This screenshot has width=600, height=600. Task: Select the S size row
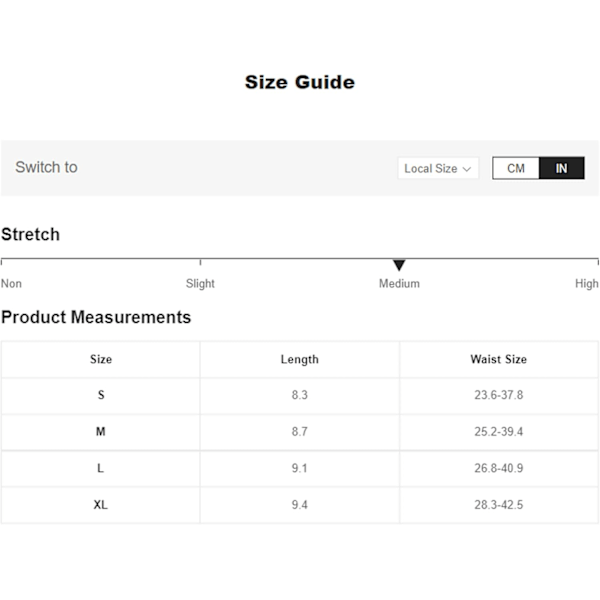pyautogui.click(x=300, y=395)
